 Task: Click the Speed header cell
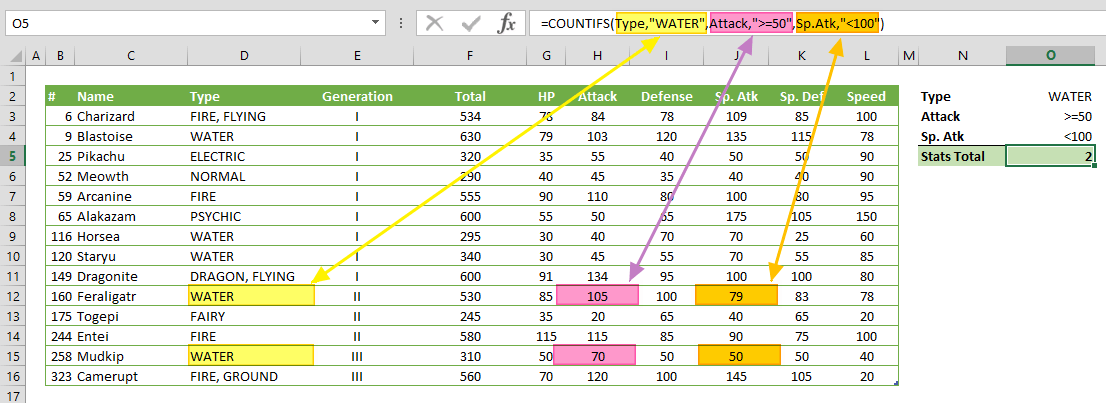[866, 97]
